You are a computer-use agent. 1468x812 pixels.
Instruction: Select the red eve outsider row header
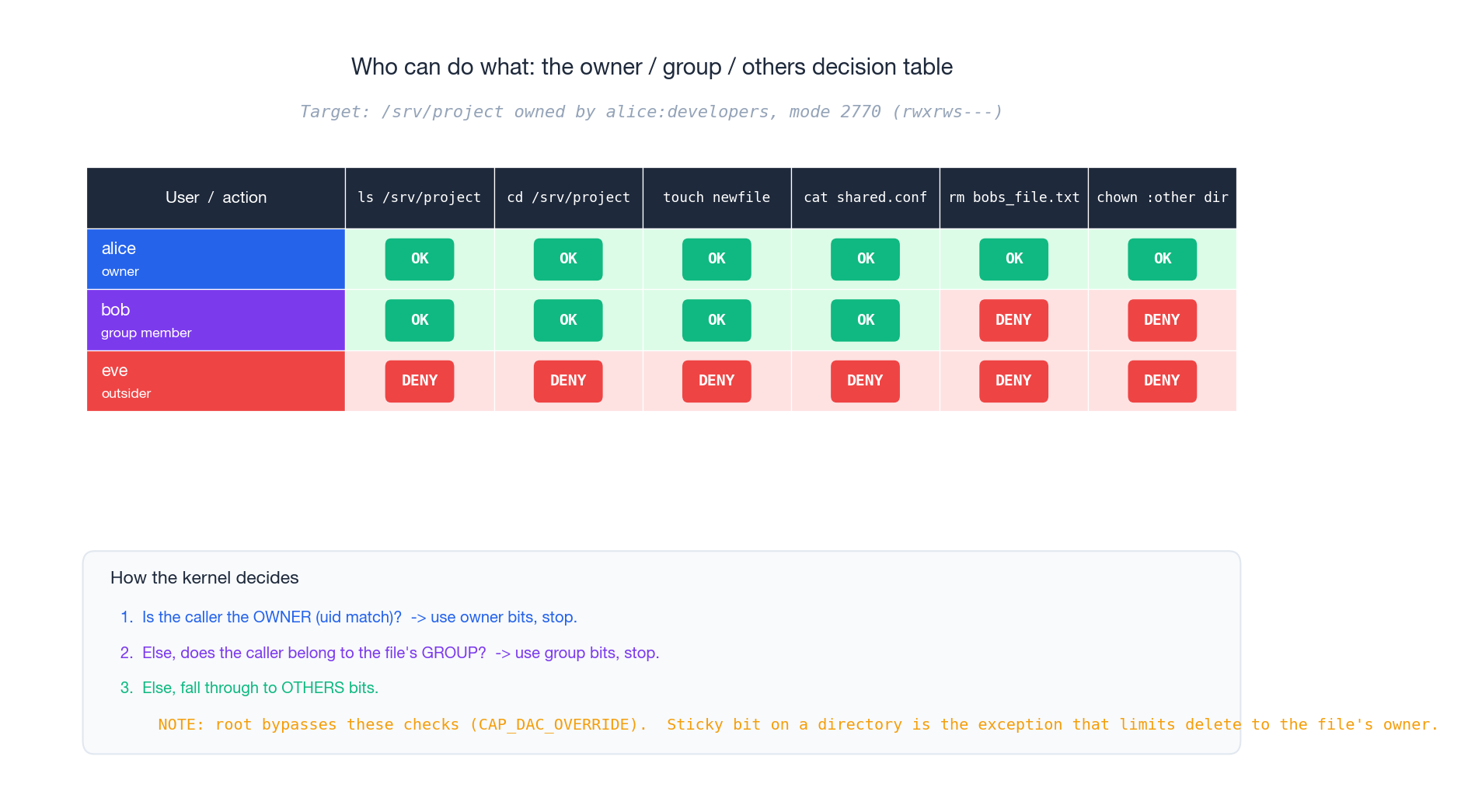[215, 381]
